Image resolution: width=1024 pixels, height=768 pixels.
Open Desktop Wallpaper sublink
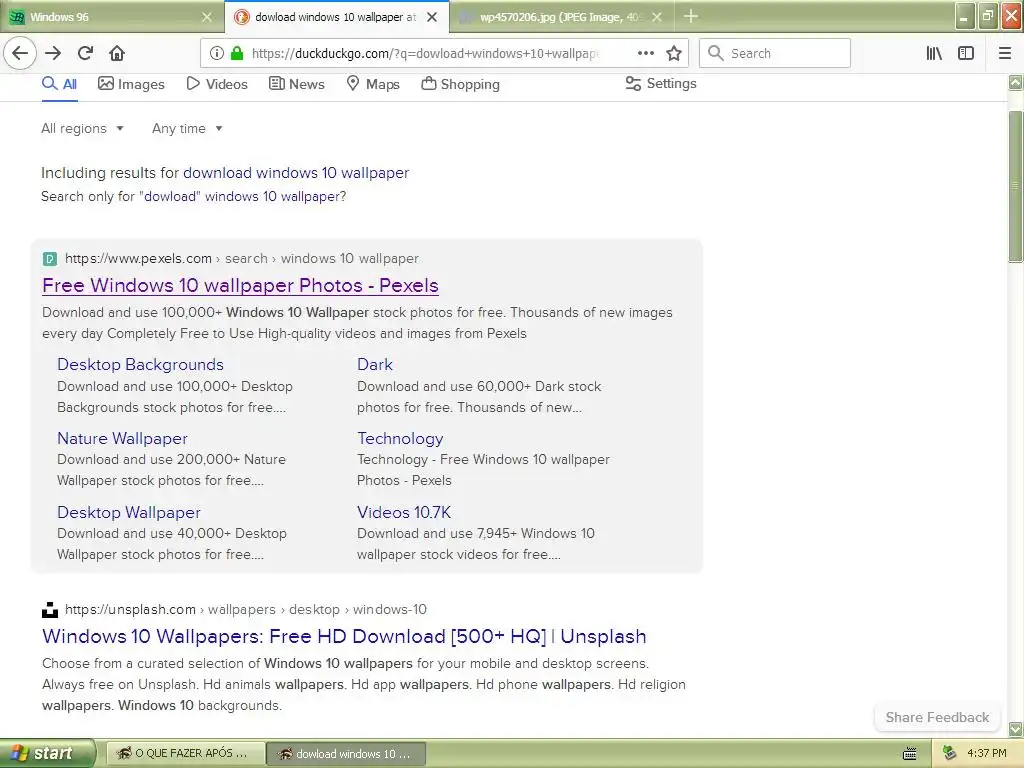point(129,513)
